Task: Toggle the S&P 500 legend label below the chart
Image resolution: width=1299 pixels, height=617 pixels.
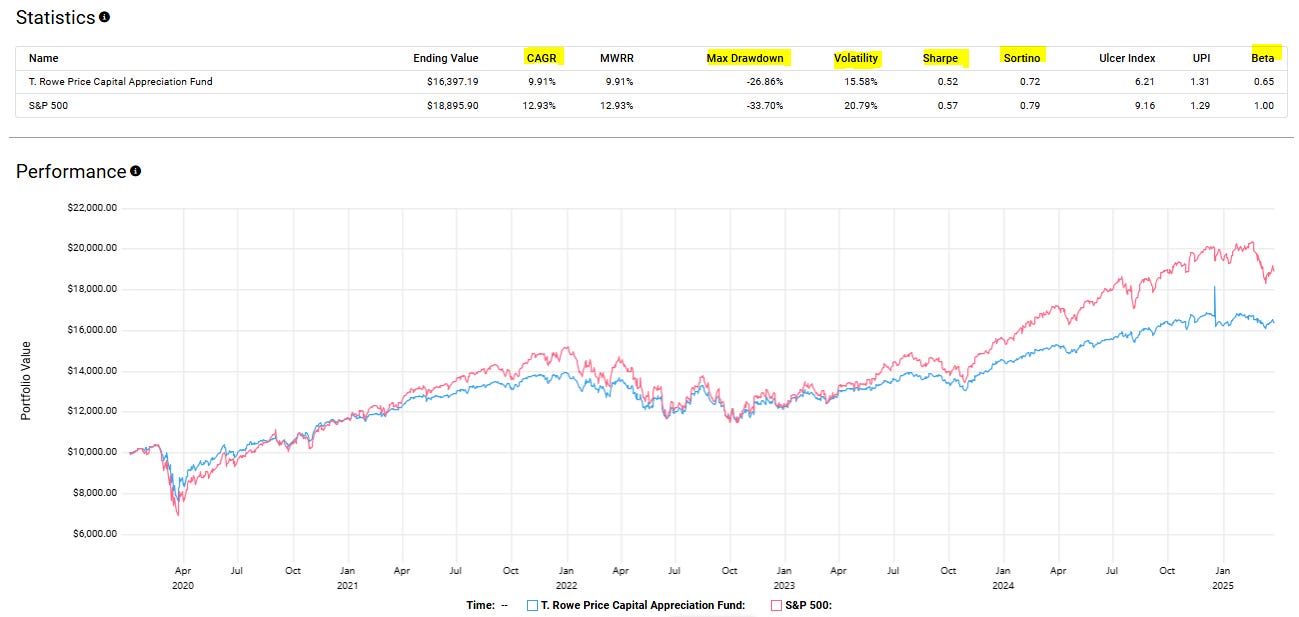Action: coord(810,605)
